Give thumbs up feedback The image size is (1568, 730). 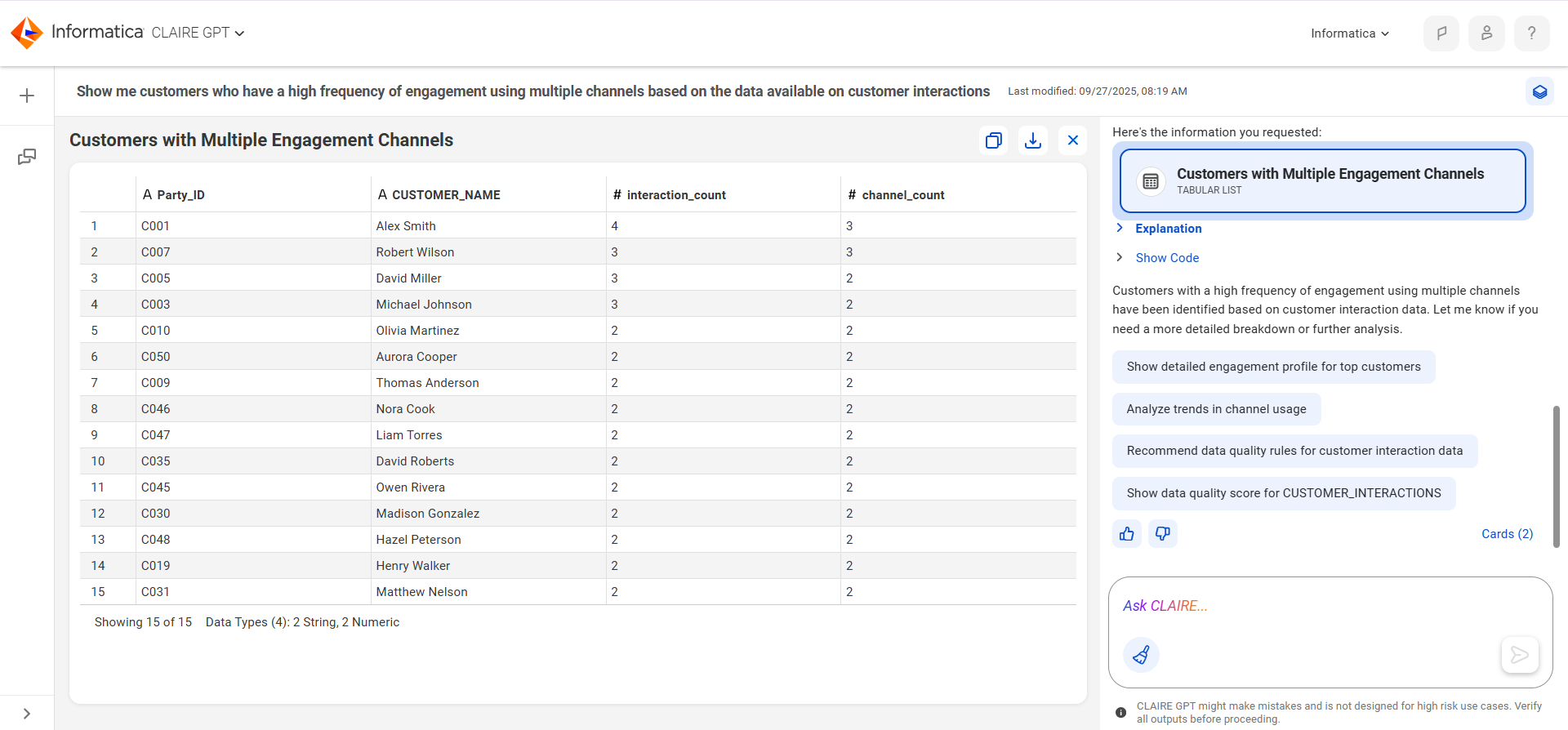[1127, 534]
